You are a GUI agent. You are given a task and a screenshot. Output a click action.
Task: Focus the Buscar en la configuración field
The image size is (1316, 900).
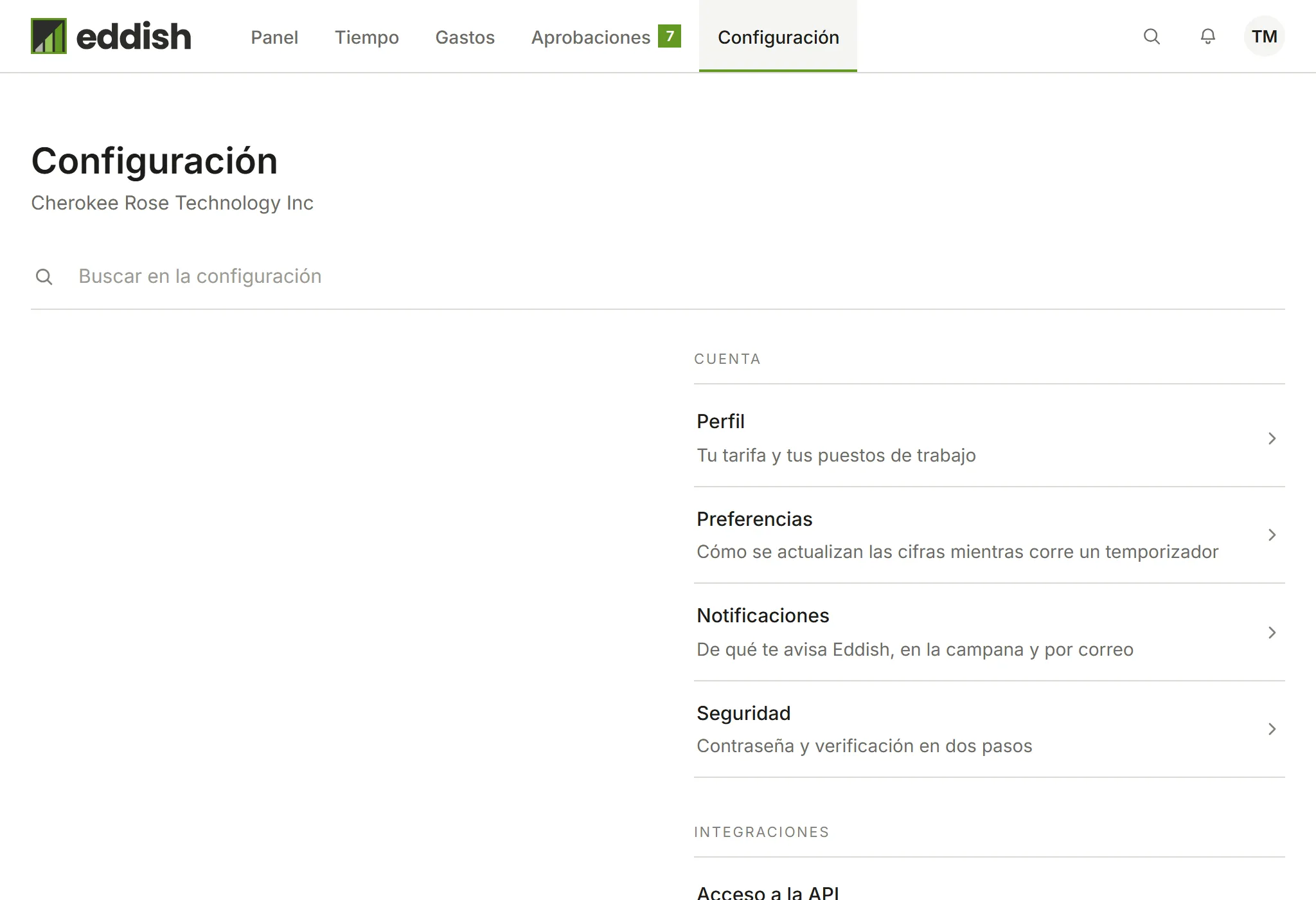click(658, 276)
